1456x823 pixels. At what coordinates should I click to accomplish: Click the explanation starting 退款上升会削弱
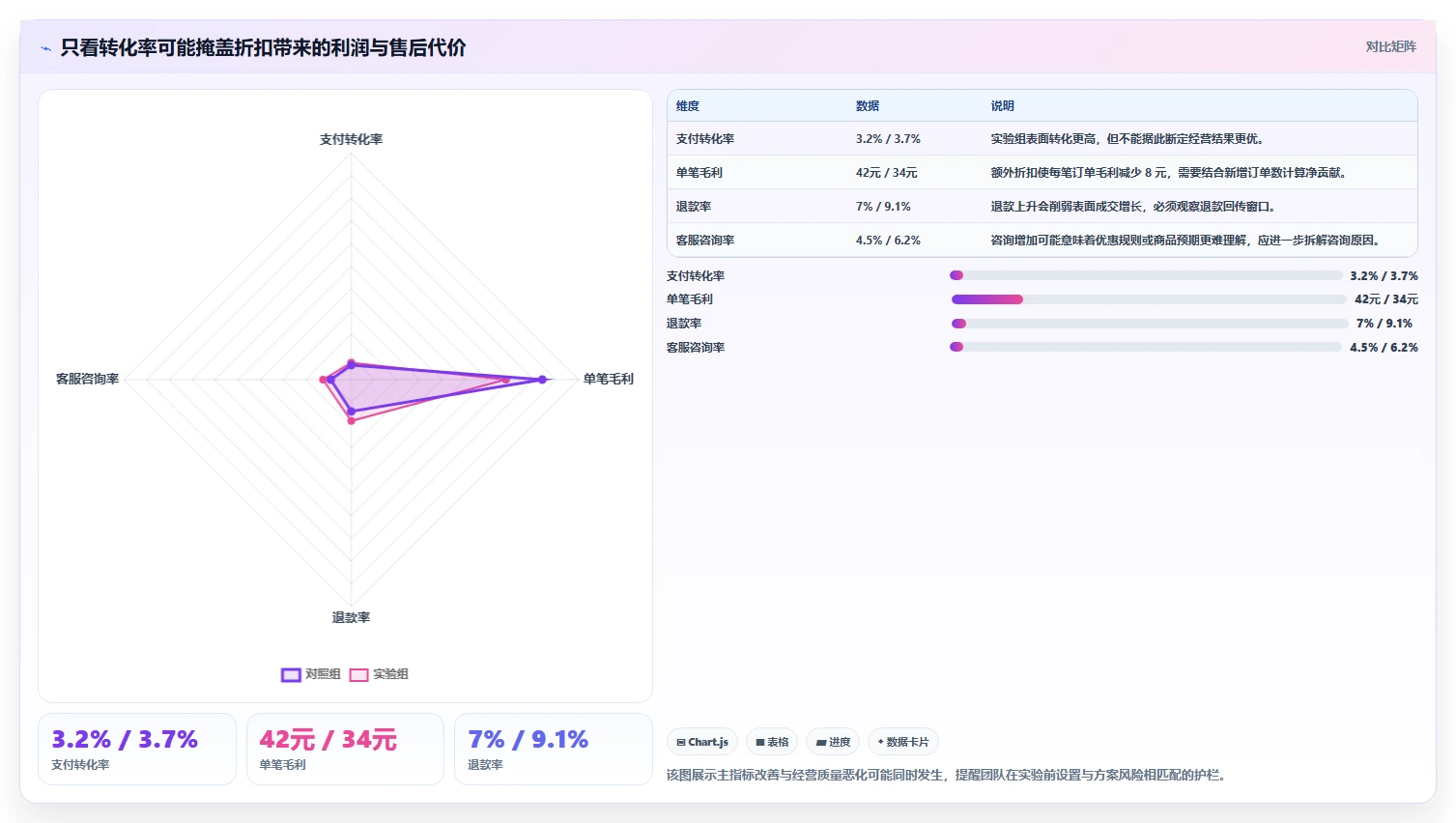coord(1133,207)
